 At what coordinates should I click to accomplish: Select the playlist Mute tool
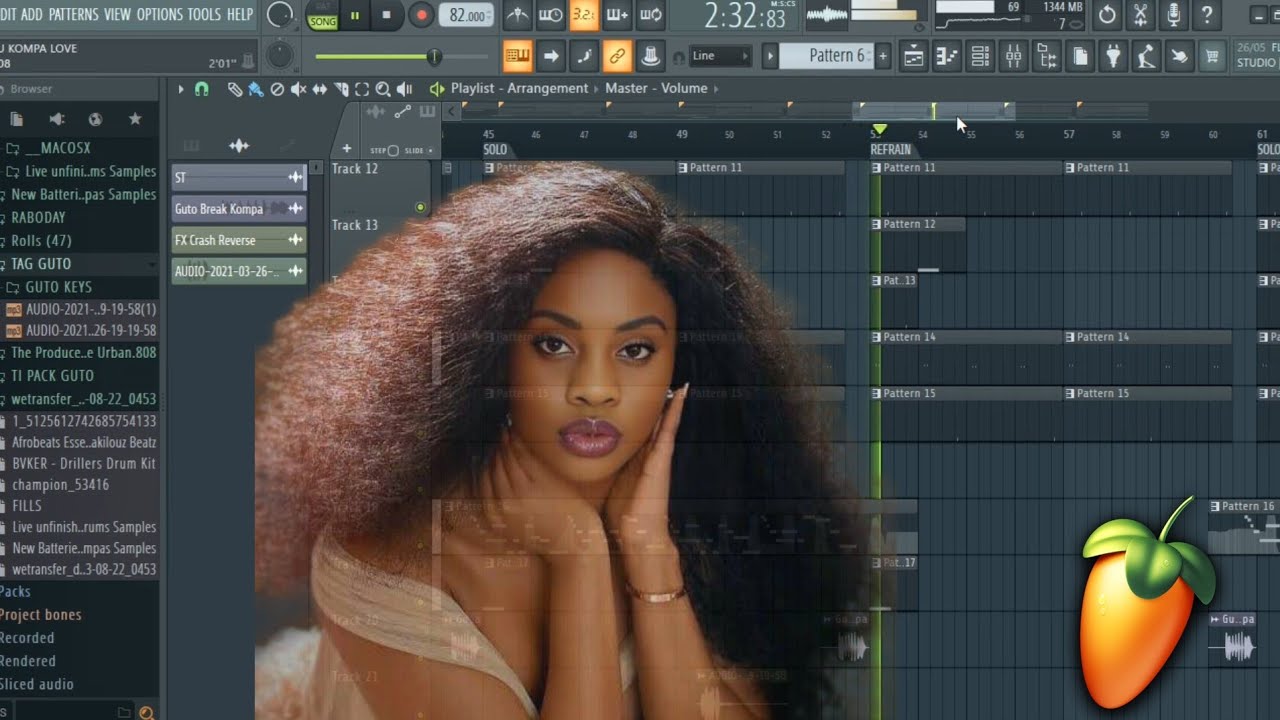coord(298,89)
